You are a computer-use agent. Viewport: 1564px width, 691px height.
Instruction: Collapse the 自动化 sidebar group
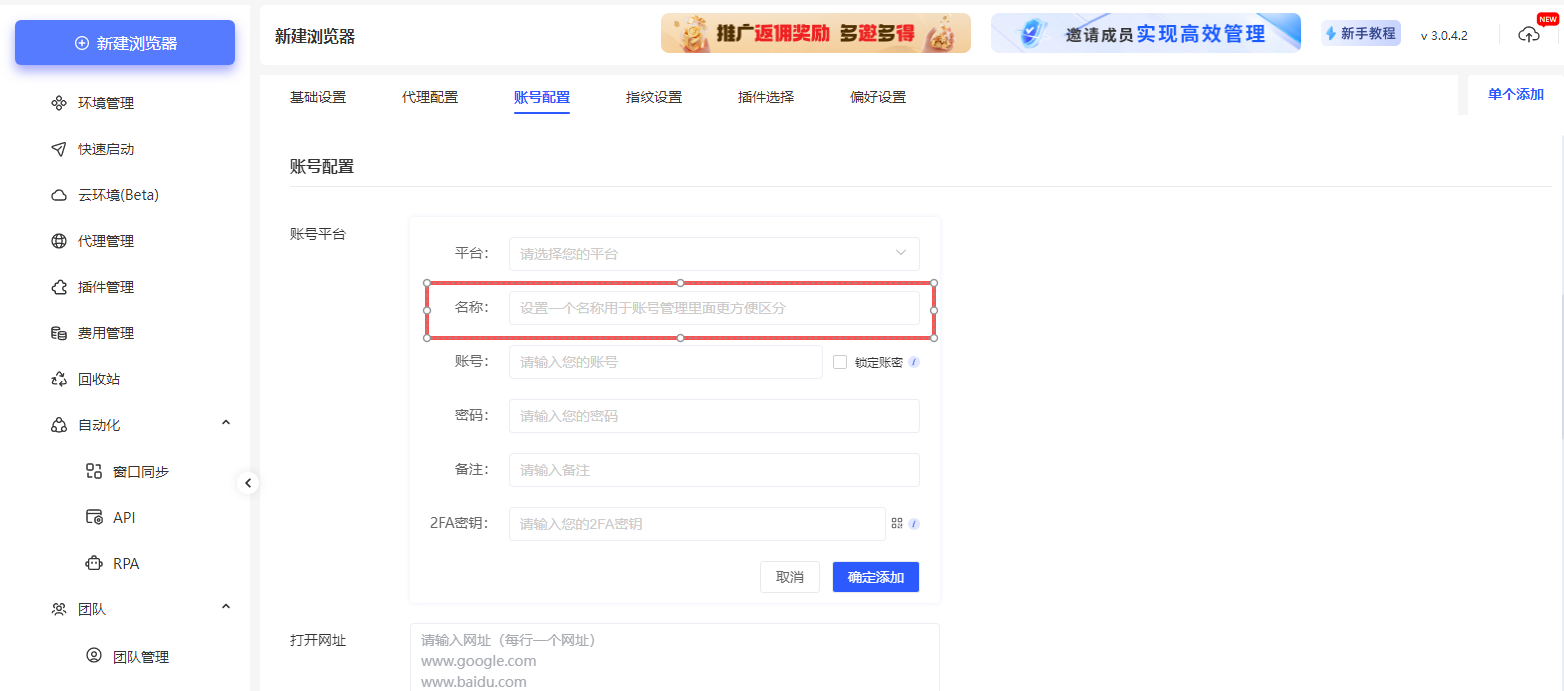click(226, 422)
